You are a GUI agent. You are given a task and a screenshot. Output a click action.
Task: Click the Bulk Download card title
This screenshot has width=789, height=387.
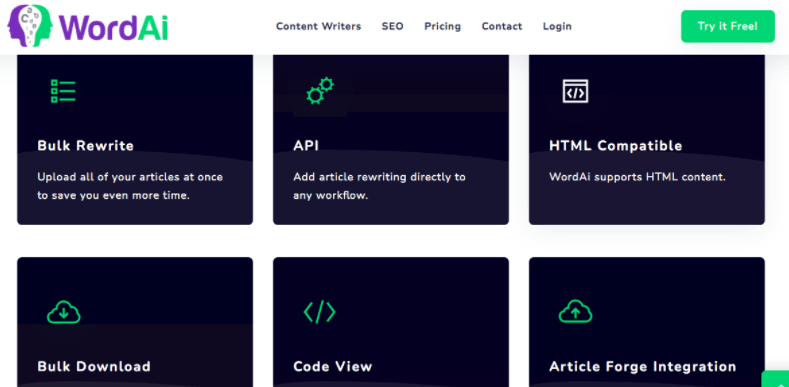(x=94, y=366)
